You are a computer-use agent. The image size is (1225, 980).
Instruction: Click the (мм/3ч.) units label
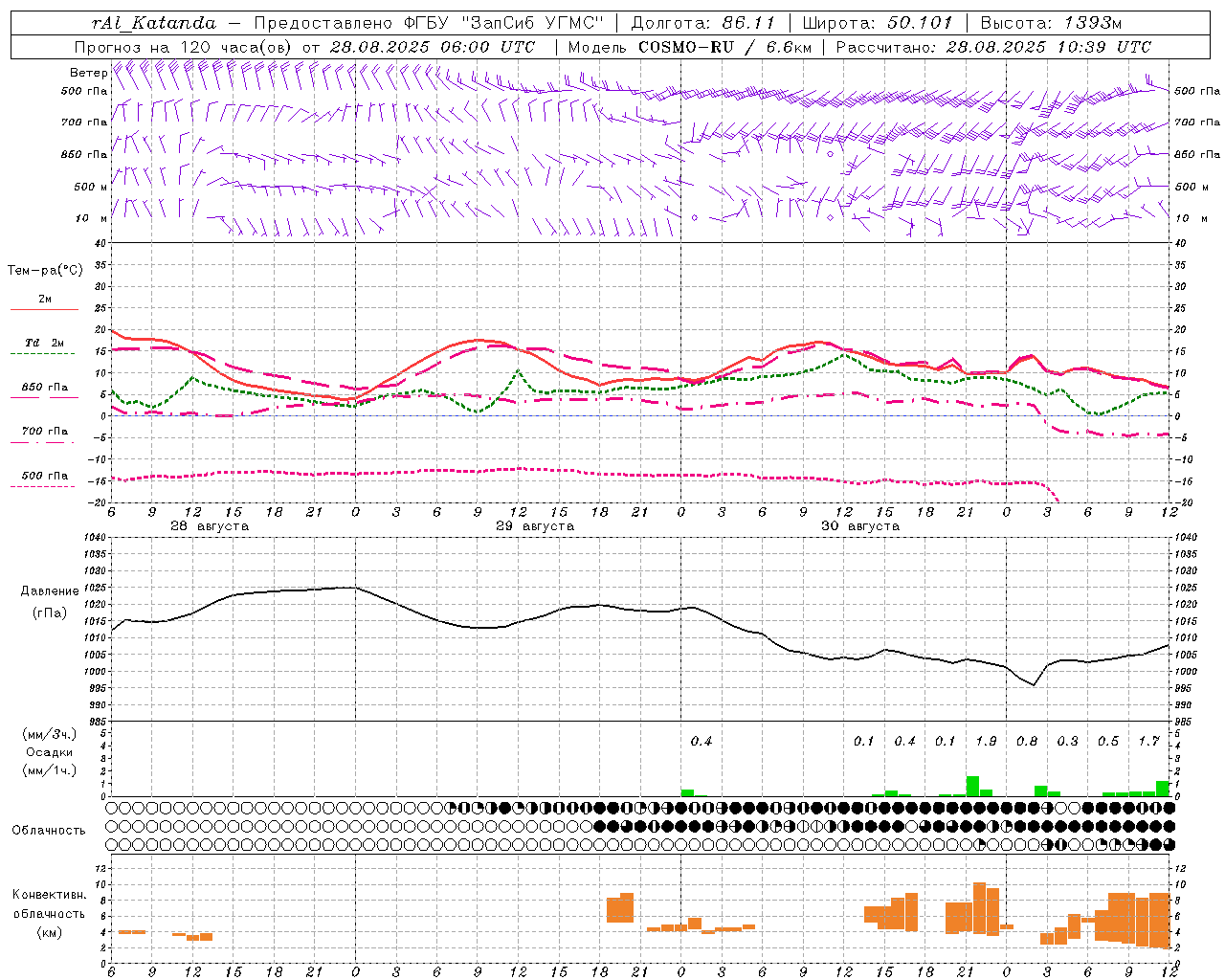[x=50, y=734]
